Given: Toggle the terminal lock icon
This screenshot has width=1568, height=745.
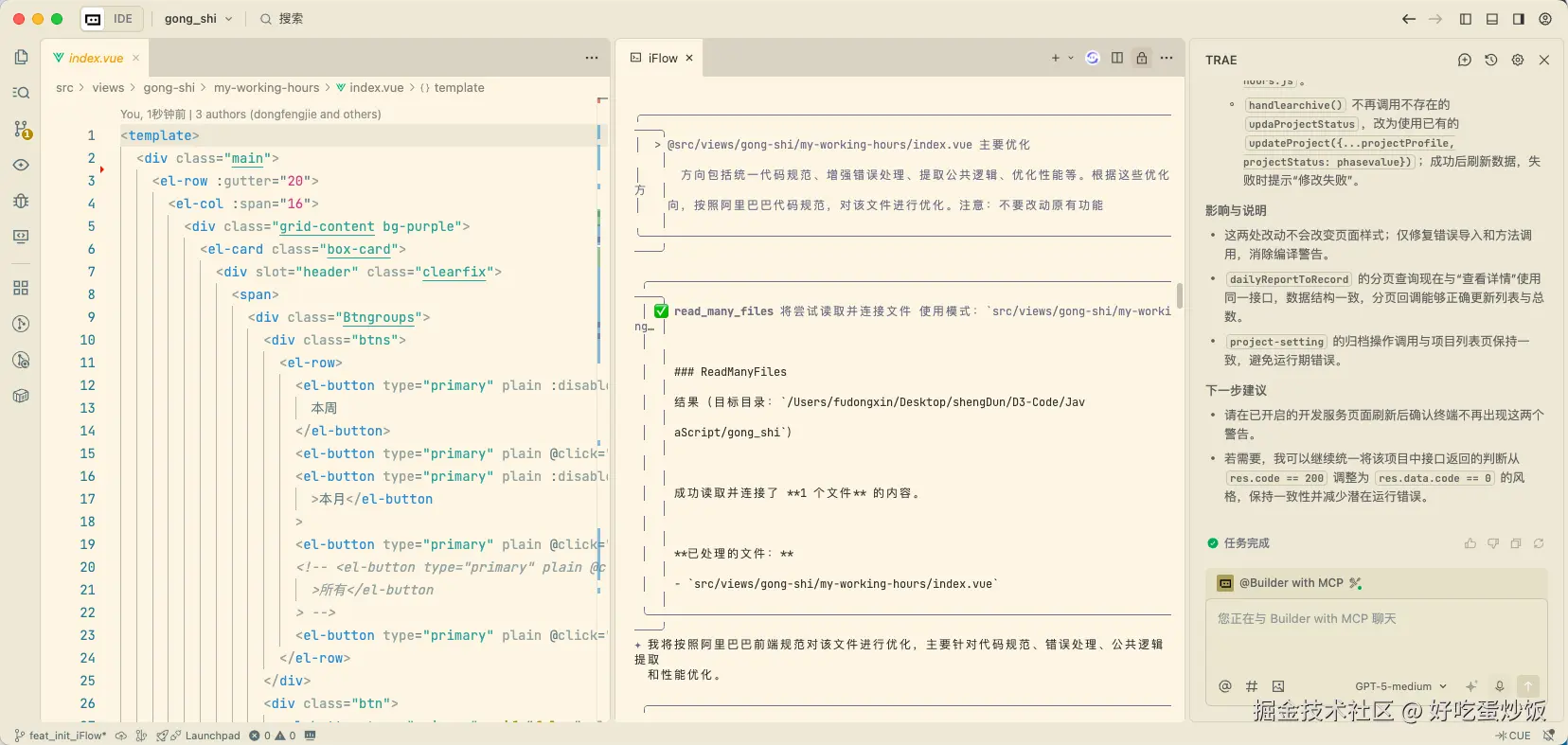Looking at the screenshot, I should click(1142, 58).
